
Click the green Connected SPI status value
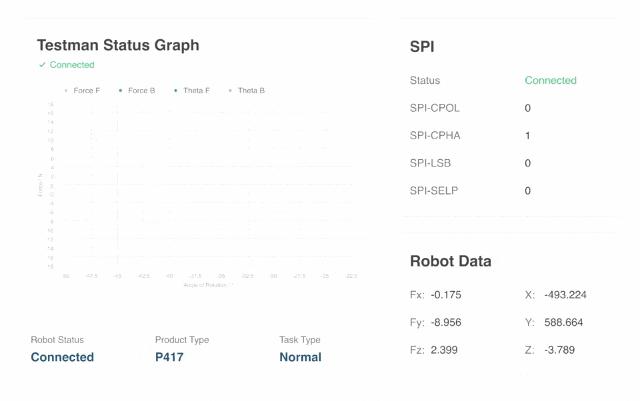point(550,80)
